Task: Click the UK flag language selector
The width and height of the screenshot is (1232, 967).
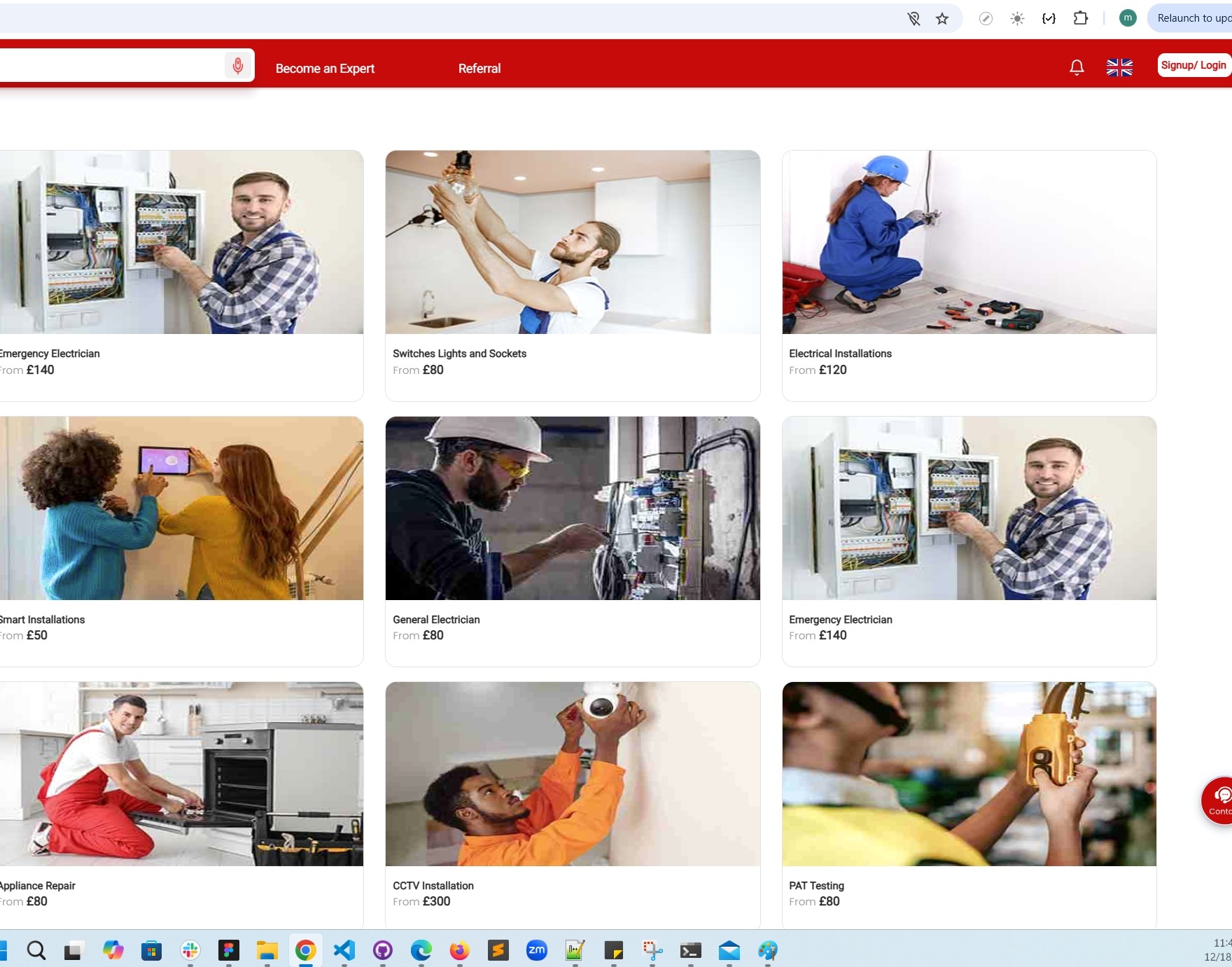Action: 1119,67
